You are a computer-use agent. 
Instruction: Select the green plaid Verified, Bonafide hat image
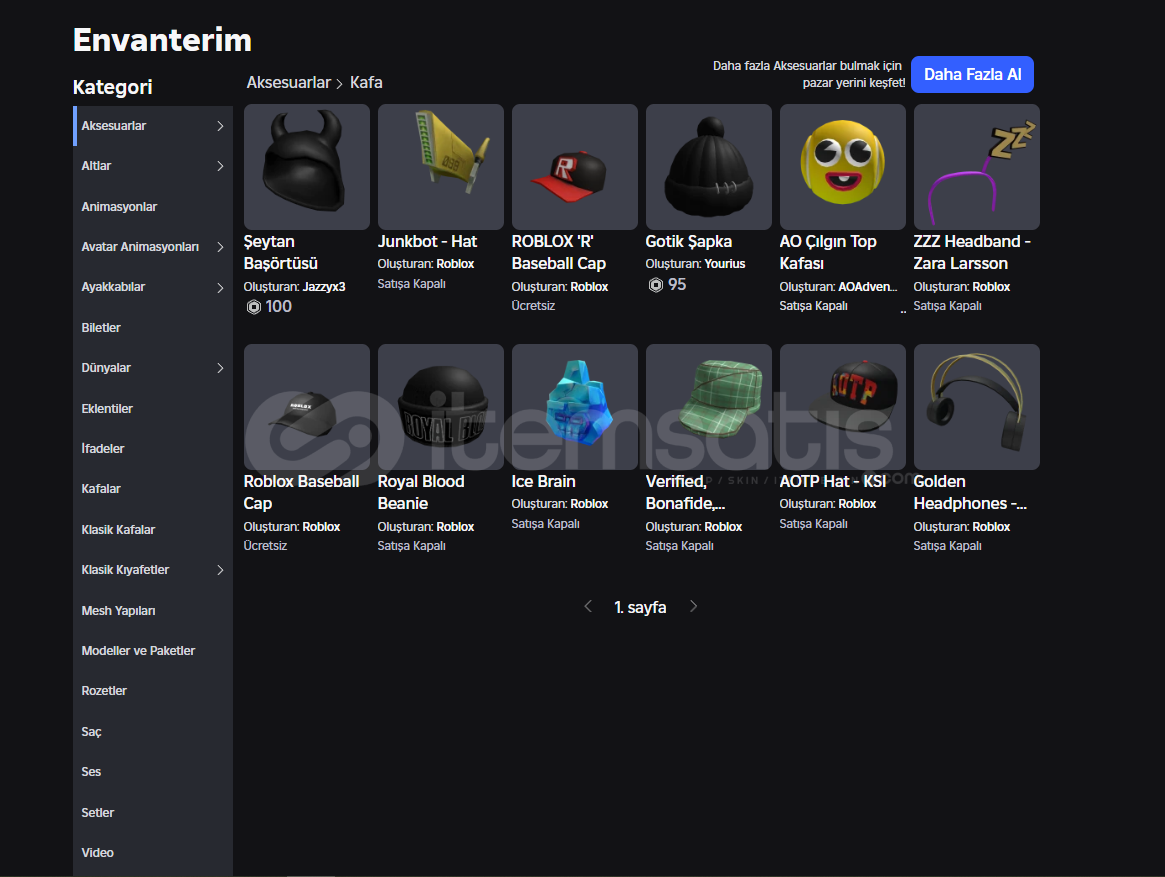[x=709, y=407]
